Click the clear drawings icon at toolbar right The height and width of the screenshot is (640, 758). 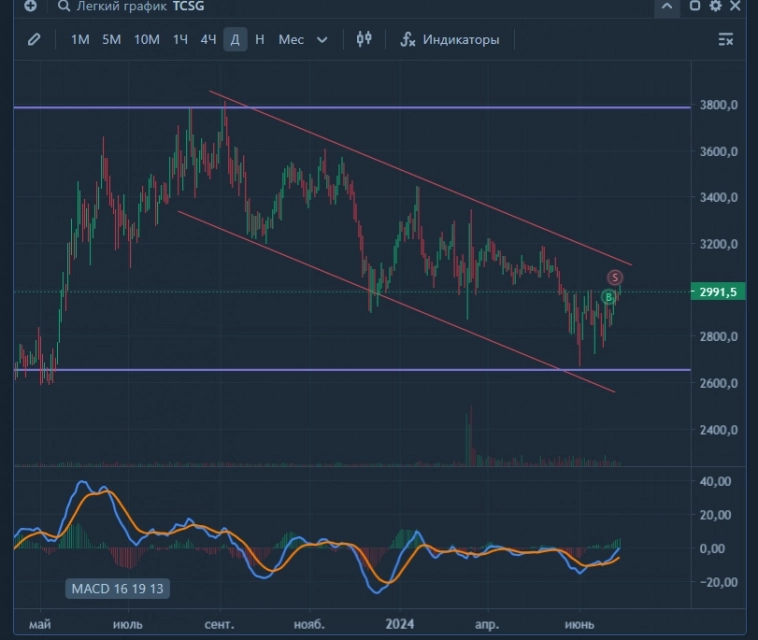tap(726, 40)
